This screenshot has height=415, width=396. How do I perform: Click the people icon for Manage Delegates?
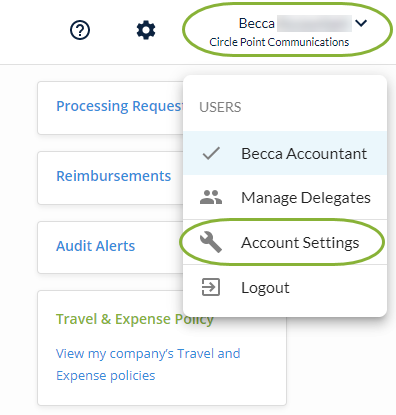point(211,197)
